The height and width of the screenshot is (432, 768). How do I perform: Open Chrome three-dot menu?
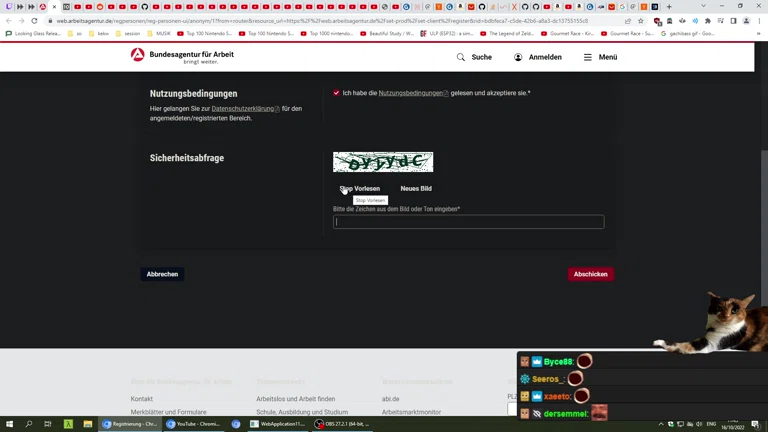coord(759,21)
